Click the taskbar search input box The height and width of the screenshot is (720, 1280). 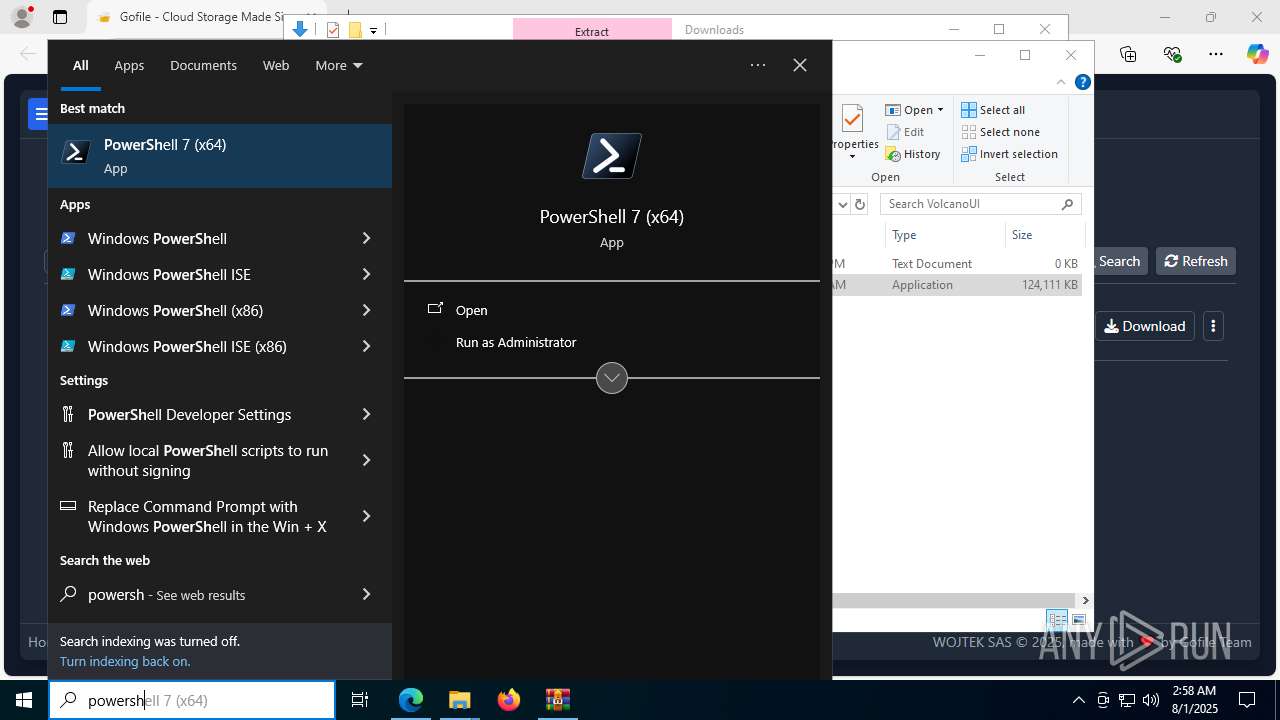192,700
